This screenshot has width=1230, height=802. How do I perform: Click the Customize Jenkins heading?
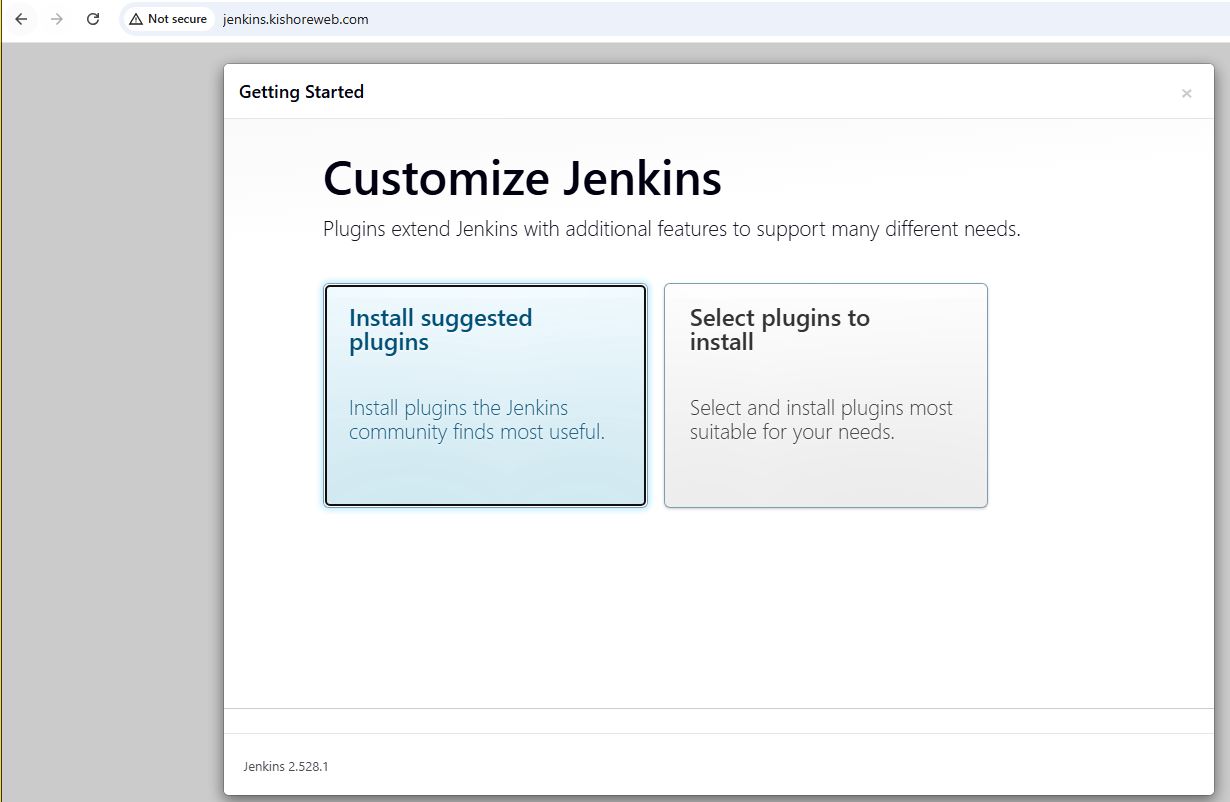tap(521, 179)
